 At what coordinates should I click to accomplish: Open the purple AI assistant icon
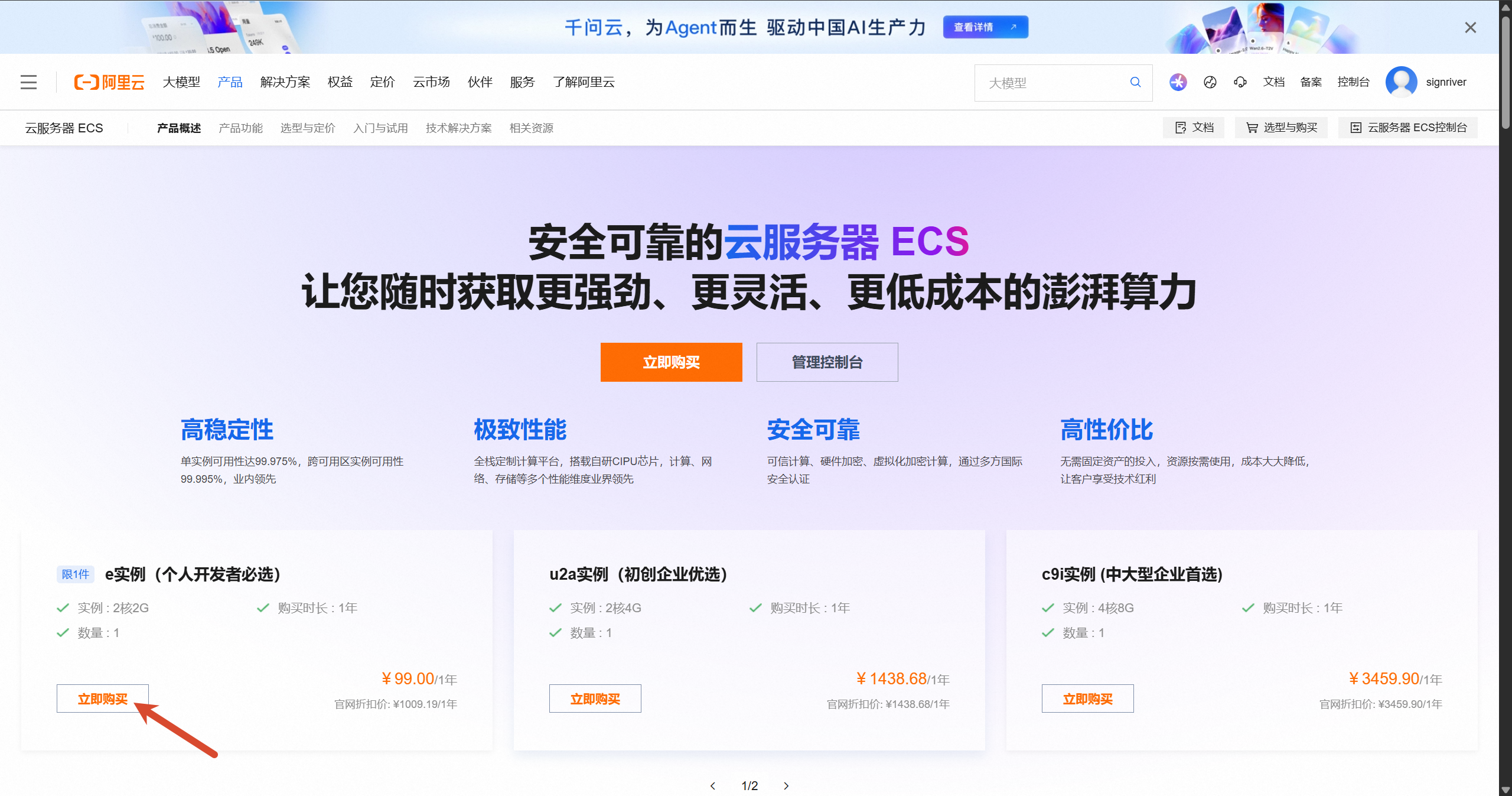pos(1178,82)
